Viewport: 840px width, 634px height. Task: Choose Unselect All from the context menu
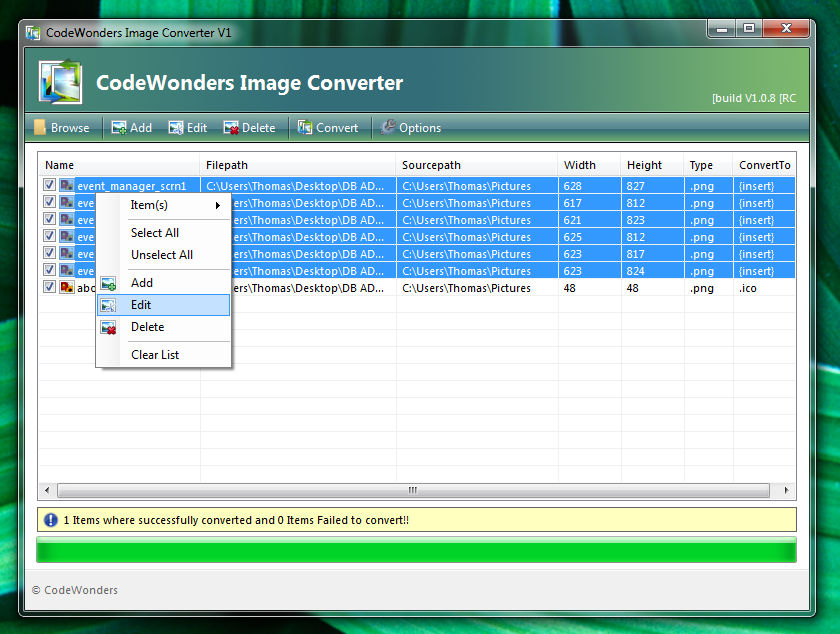click(x=163, y=255)
